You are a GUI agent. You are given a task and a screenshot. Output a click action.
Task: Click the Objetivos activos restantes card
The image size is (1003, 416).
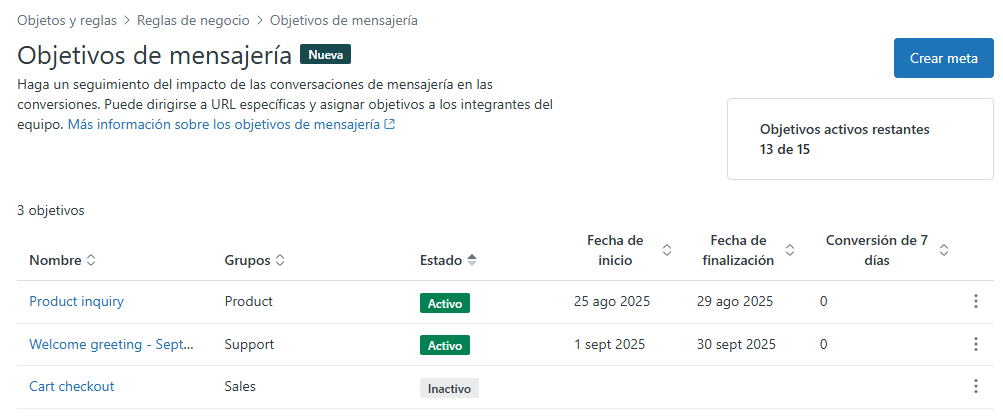[x=859, y=140]
